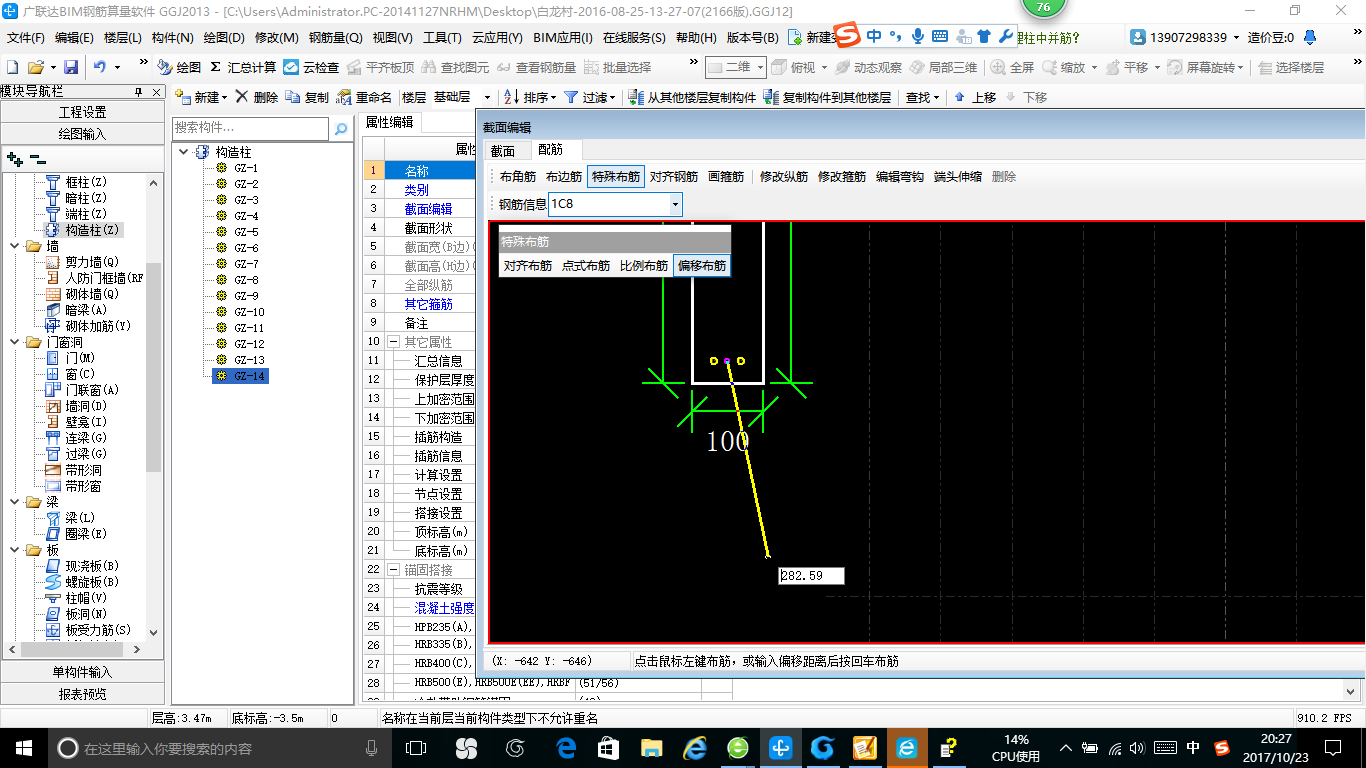Image resolution: width=1366 pixels, height=768 pixels.
Task: Select GZ-1 in the component tree
Action: tap(246, 168)
